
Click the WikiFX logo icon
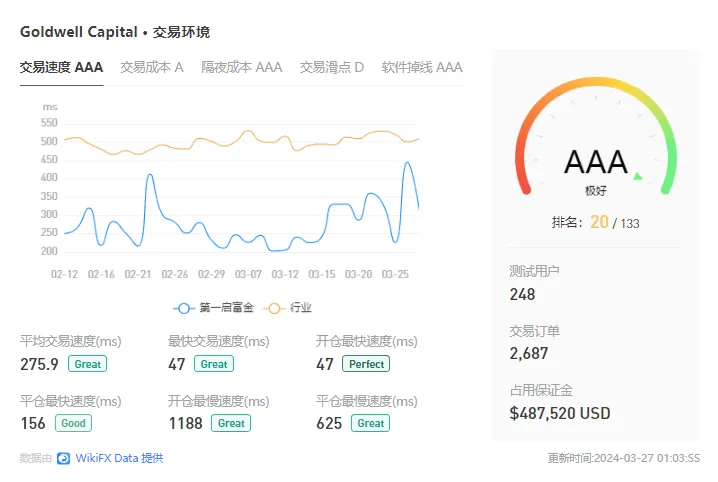pyautogui.click(x=63, y=458)
